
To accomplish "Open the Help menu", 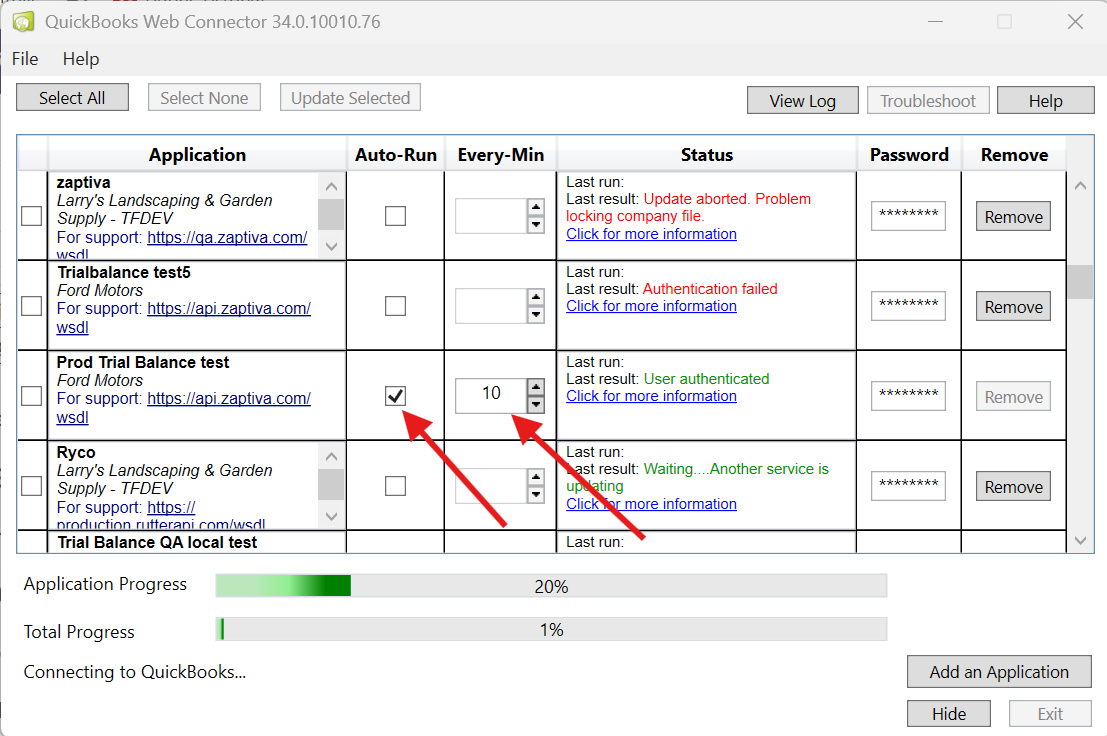I will [x=81, y=59].
